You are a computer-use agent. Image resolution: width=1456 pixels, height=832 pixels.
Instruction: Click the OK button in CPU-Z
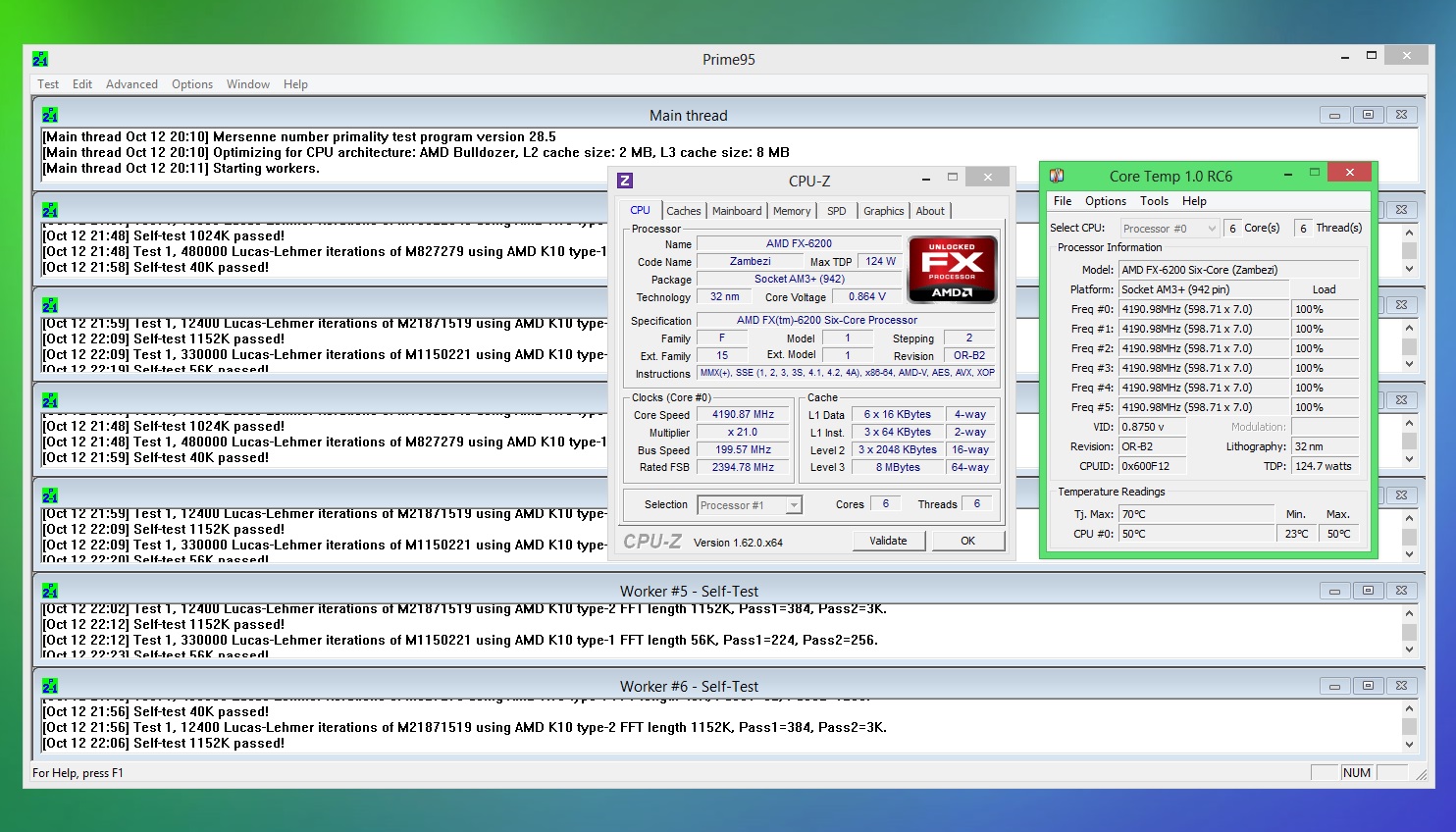tap(967, 541)
